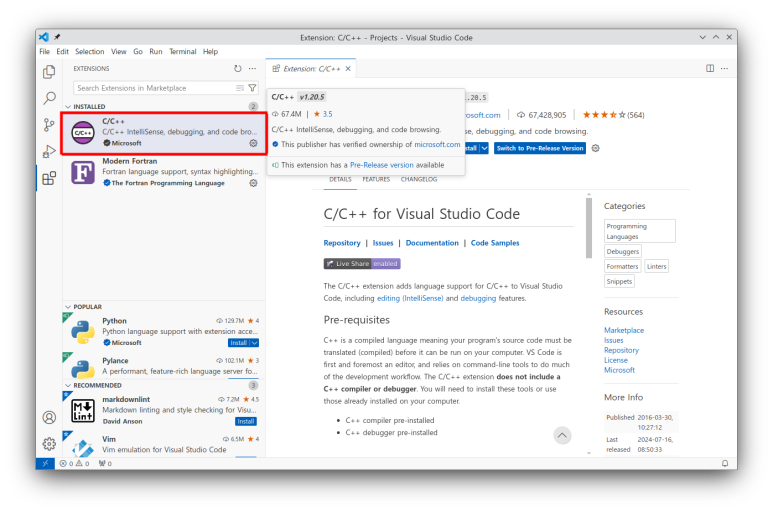Screen dimensions: 773x512
Task: Refresh the extensions list
Action: coord(238,68)
